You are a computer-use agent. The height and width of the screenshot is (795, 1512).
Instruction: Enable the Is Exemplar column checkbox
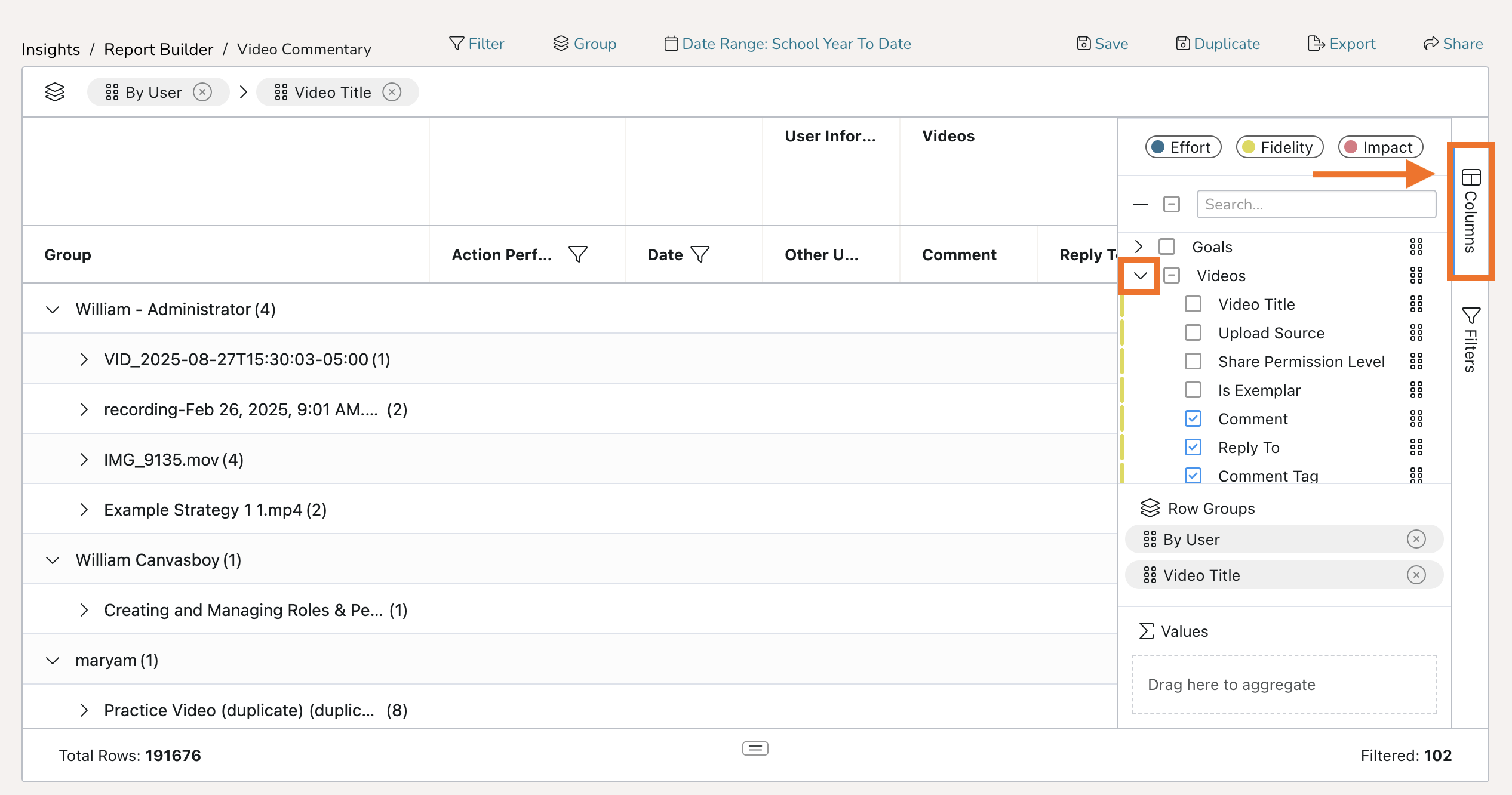[x=1193, y=390]
